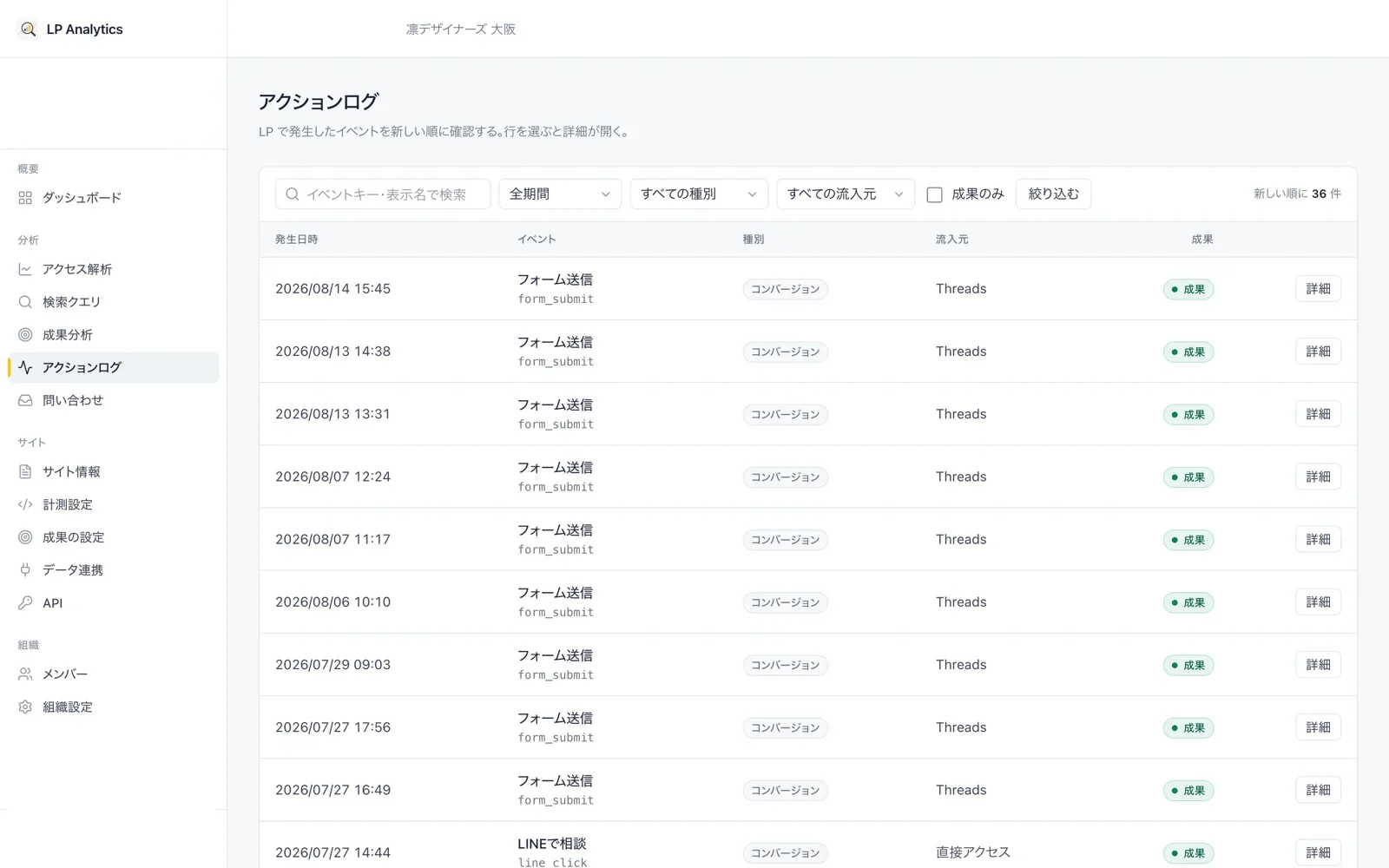Image resolution: width=1389 pixels, height=868 pixels.
Task: Toggle the 成果のみ checkbox
Action: pos(934,194)
